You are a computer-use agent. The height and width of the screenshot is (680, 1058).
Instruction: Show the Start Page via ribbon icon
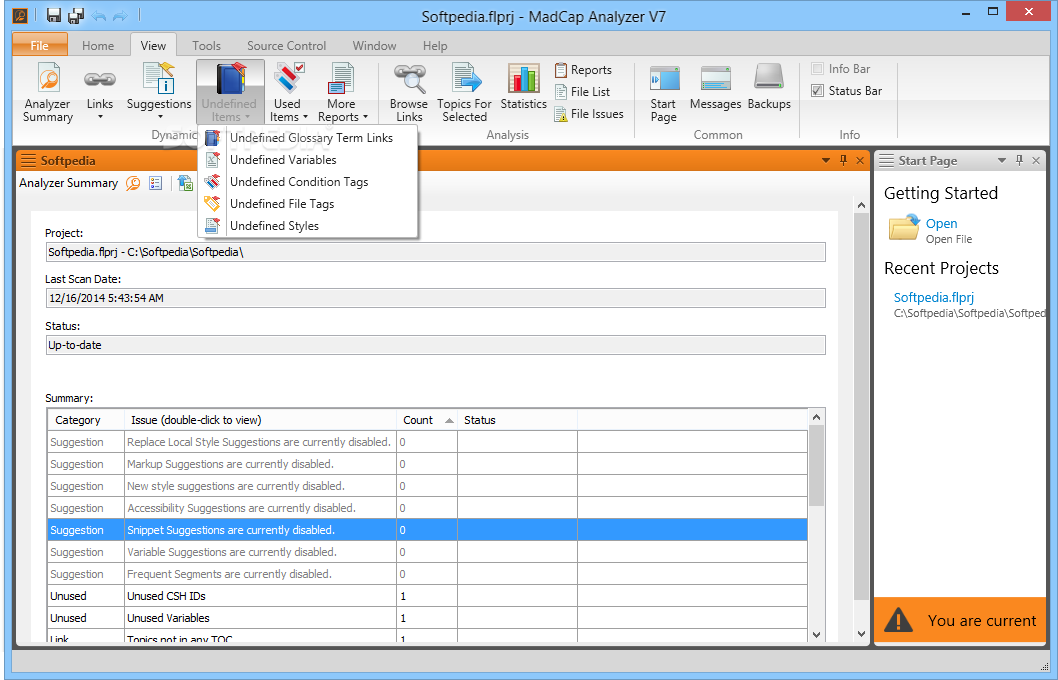pyautogui.click(x=663, y=92)
